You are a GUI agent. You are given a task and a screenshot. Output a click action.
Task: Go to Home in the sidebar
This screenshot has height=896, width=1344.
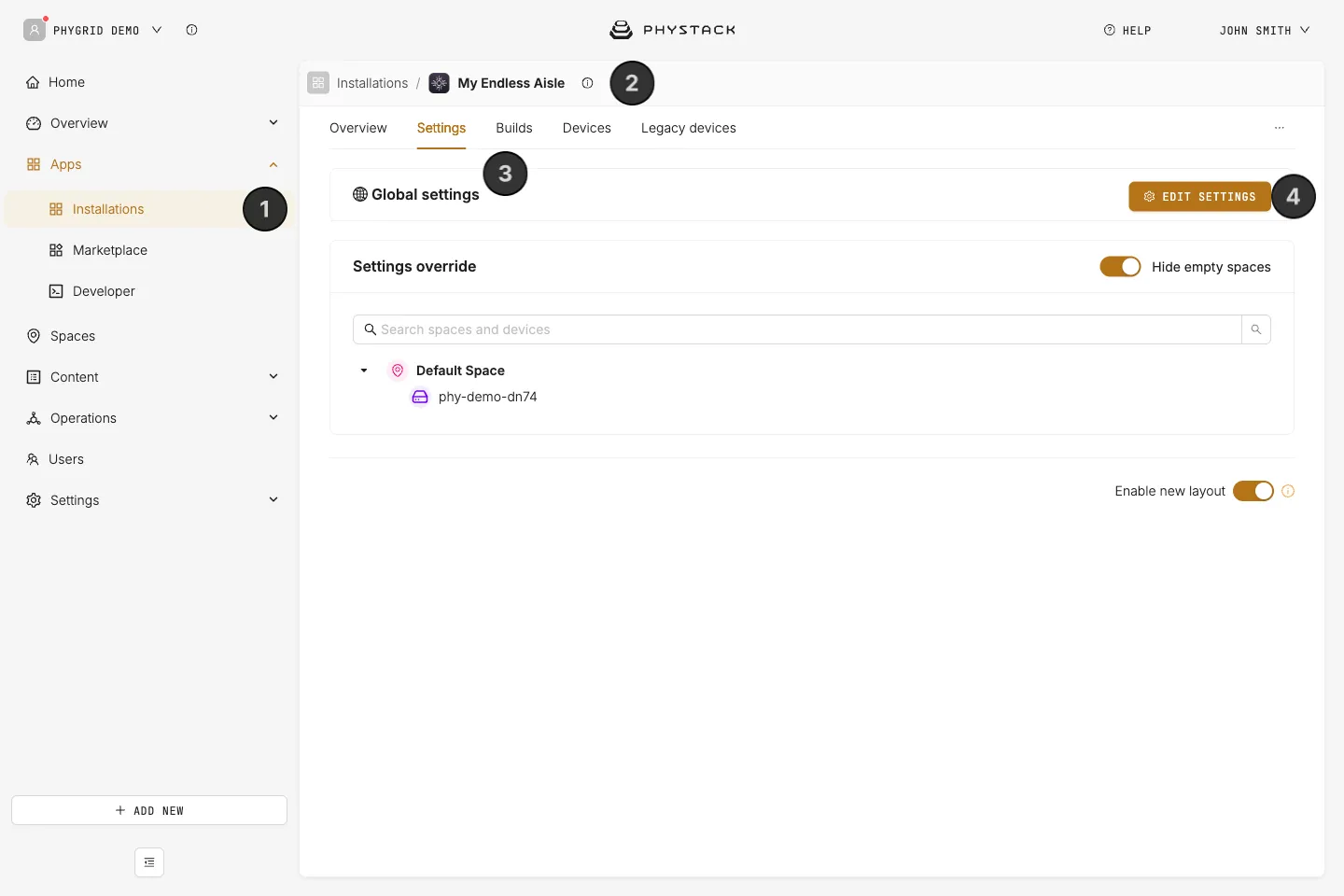coord(149,82)
